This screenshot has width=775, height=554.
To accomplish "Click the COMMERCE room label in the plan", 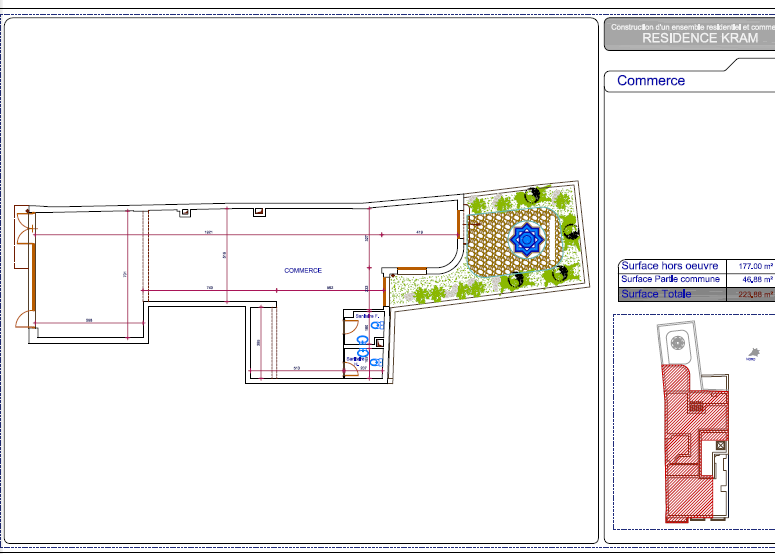I will [x=303, y=271].
